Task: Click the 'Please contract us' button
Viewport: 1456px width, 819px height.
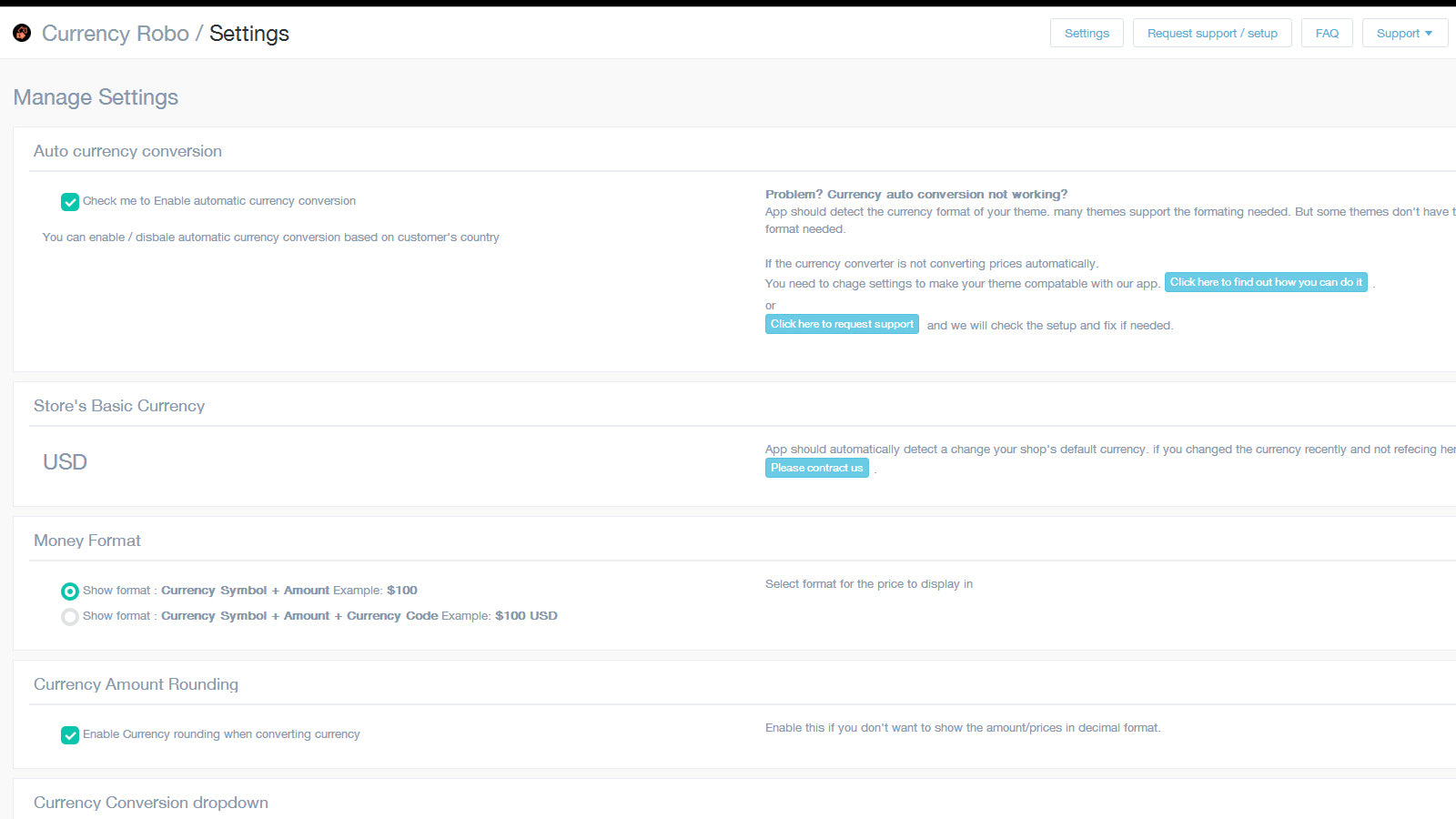Action: point(816,468)
